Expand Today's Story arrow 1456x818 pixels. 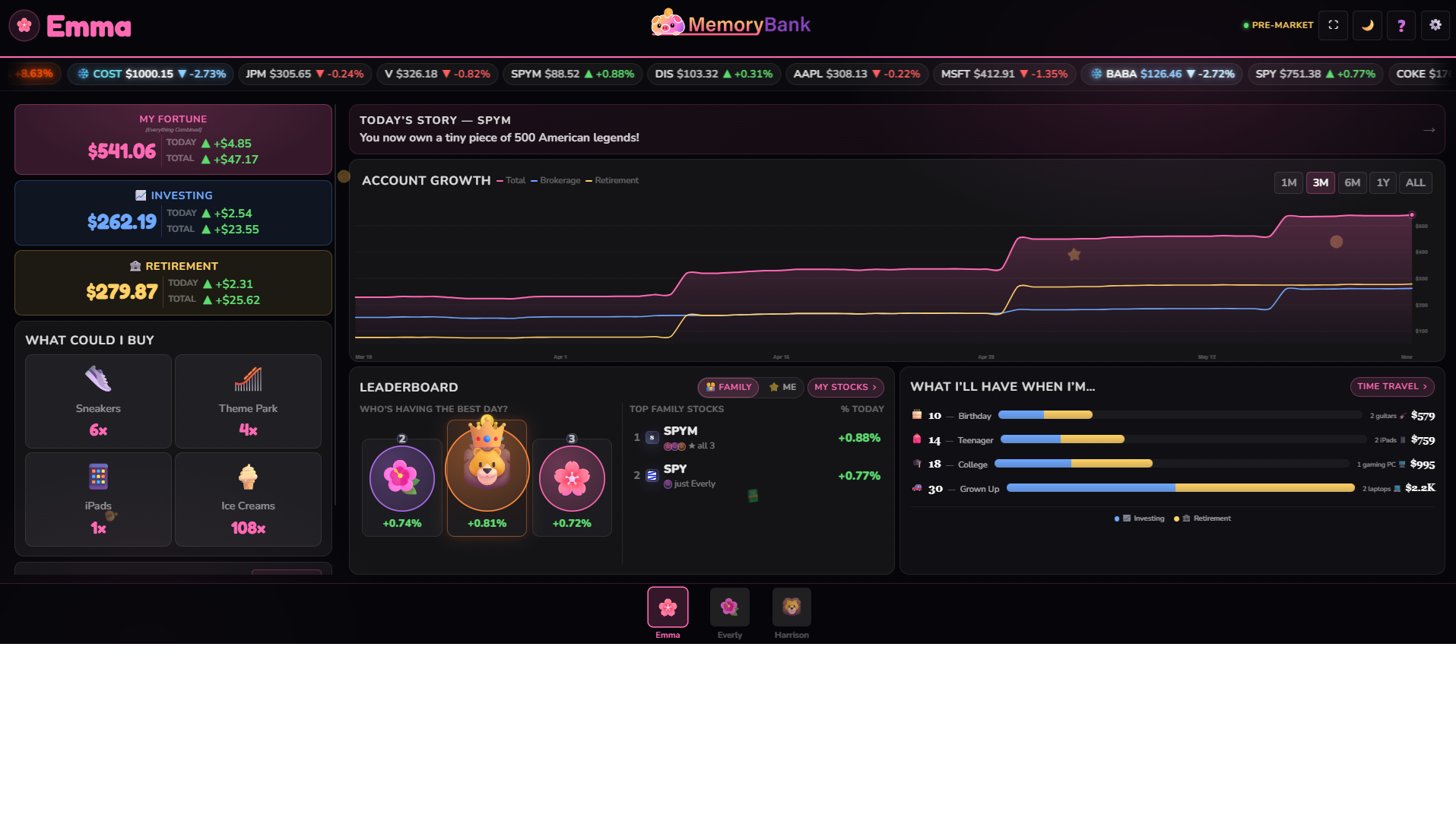coord(1429,130)
